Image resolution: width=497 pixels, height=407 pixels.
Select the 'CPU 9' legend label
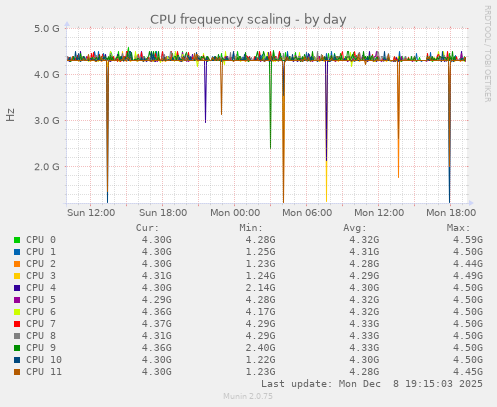point(41,348)
